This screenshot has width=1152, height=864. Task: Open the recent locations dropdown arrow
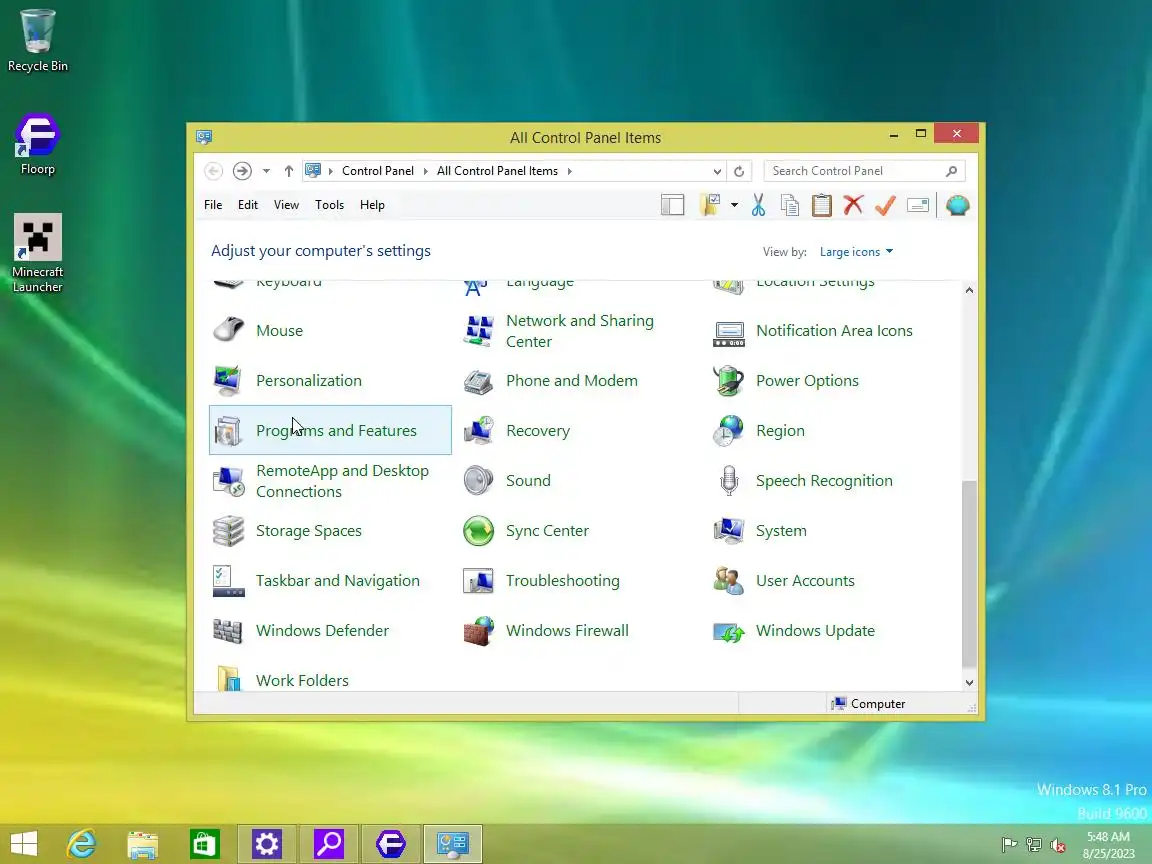click(x=266, y=171)
